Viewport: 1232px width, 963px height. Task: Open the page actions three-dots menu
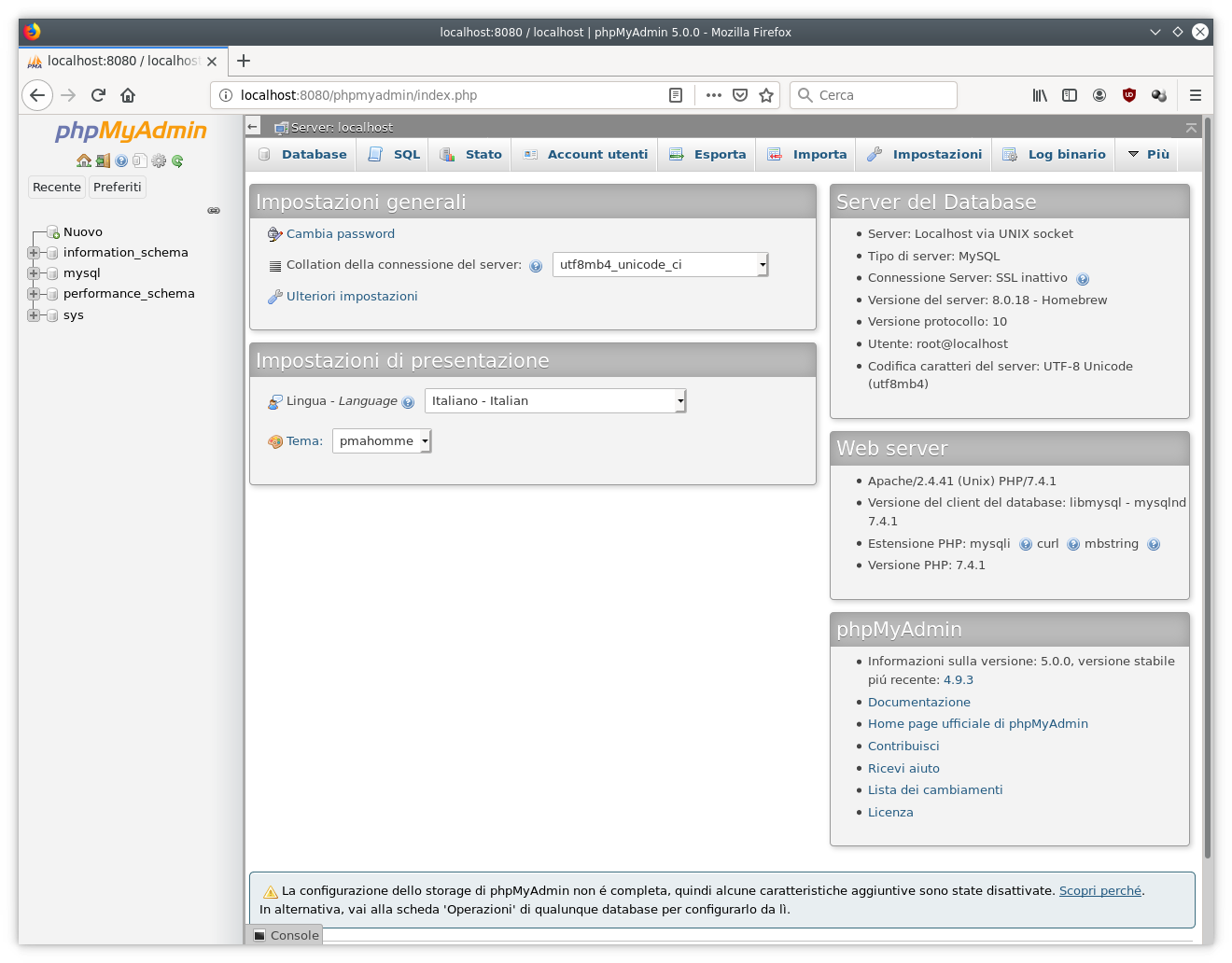pyautogui.click(x=714, y=95)
